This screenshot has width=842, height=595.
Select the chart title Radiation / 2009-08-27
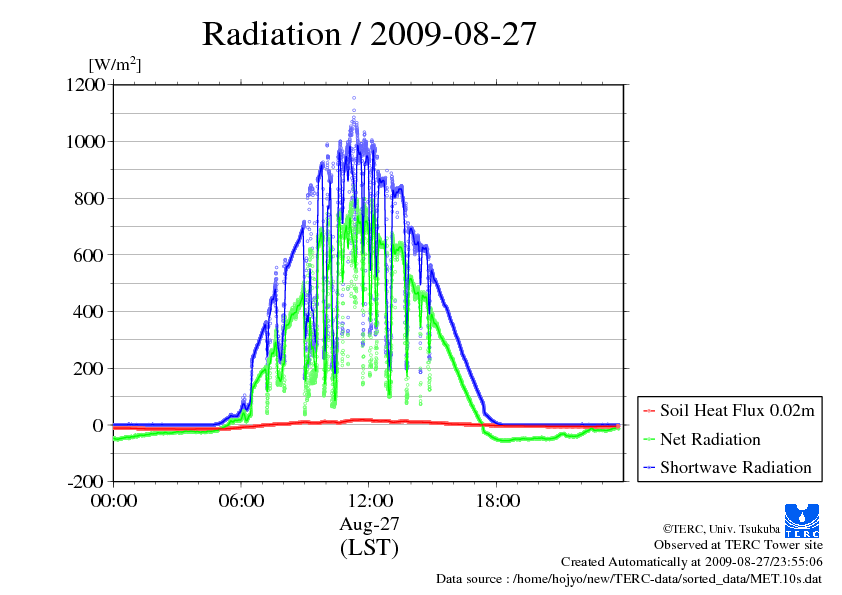click(369, 34)
